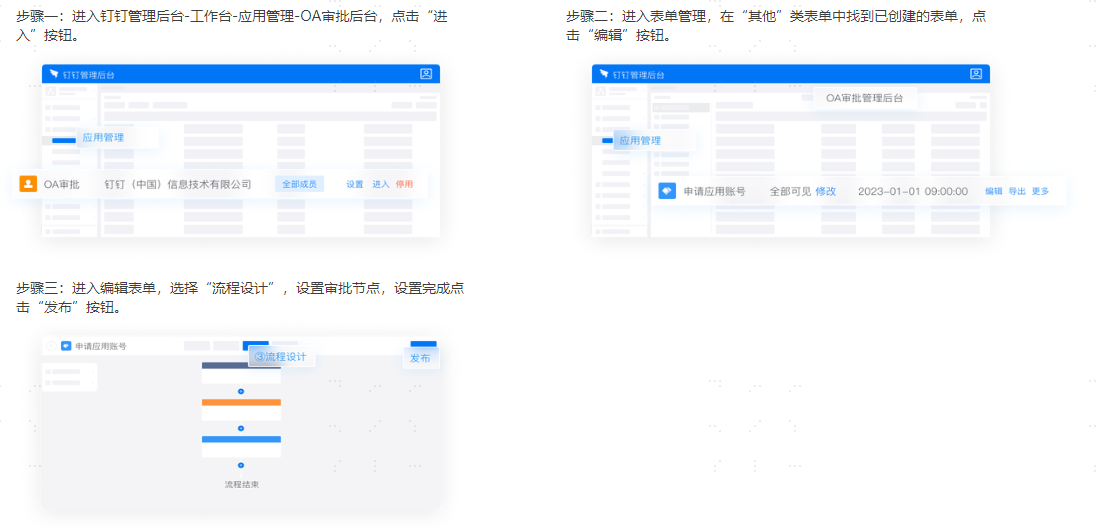The height and width of the screenshot is (529, 1097).
Task: Click 导出 in the 申请应用账号 row
Action: click(1017, 191)
